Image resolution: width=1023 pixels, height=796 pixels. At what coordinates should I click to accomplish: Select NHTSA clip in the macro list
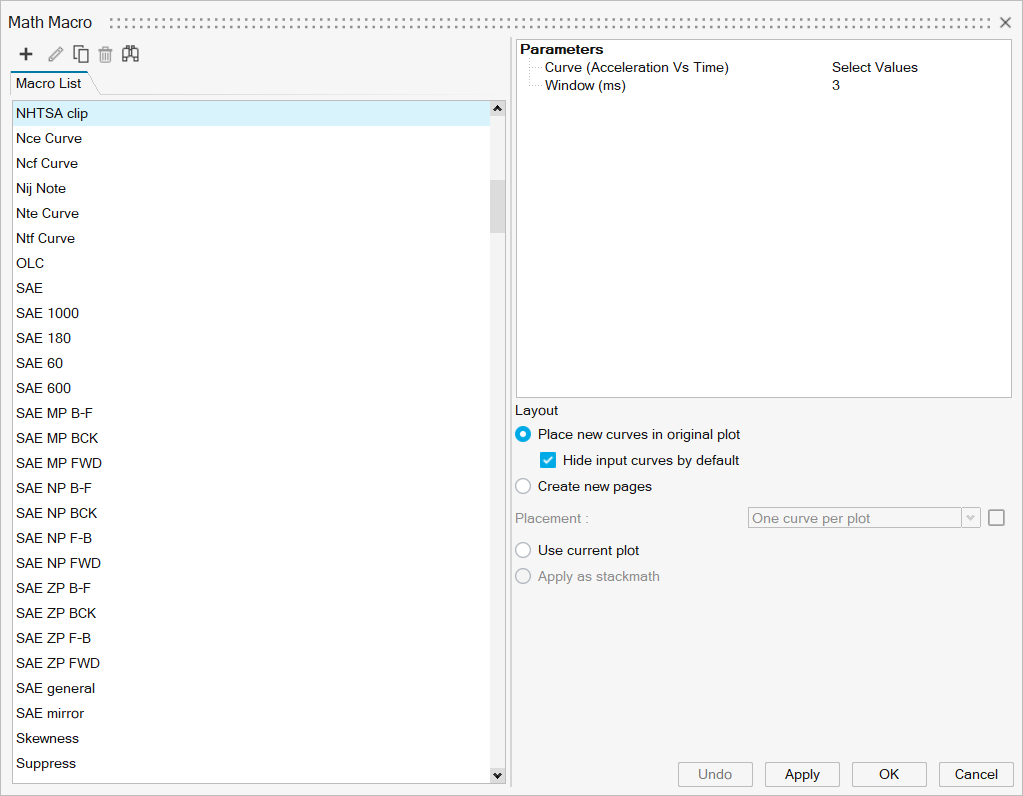pyautogui.click(x=251, y=114)
